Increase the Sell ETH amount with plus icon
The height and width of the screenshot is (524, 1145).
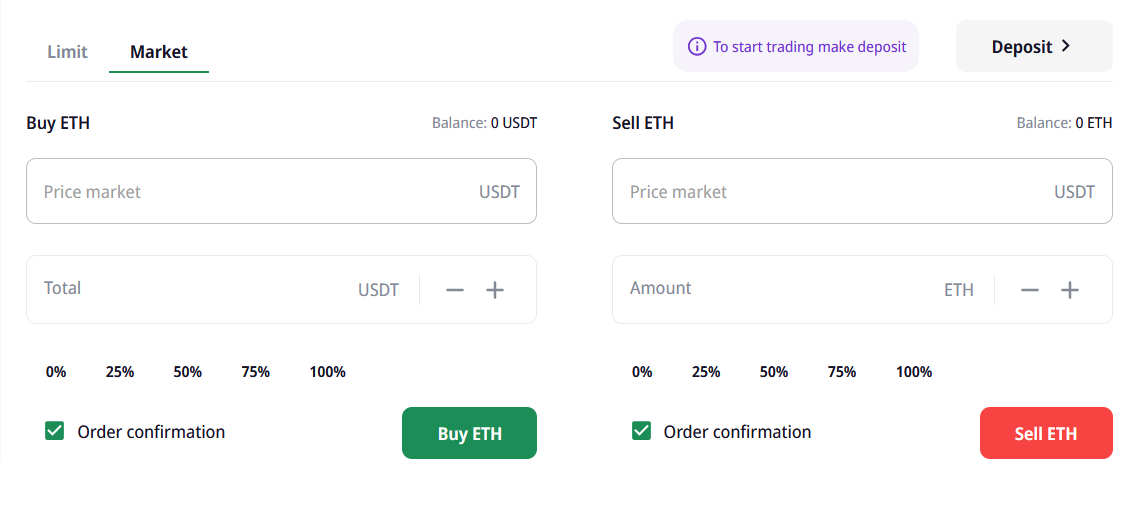[x=1070, y=290]
